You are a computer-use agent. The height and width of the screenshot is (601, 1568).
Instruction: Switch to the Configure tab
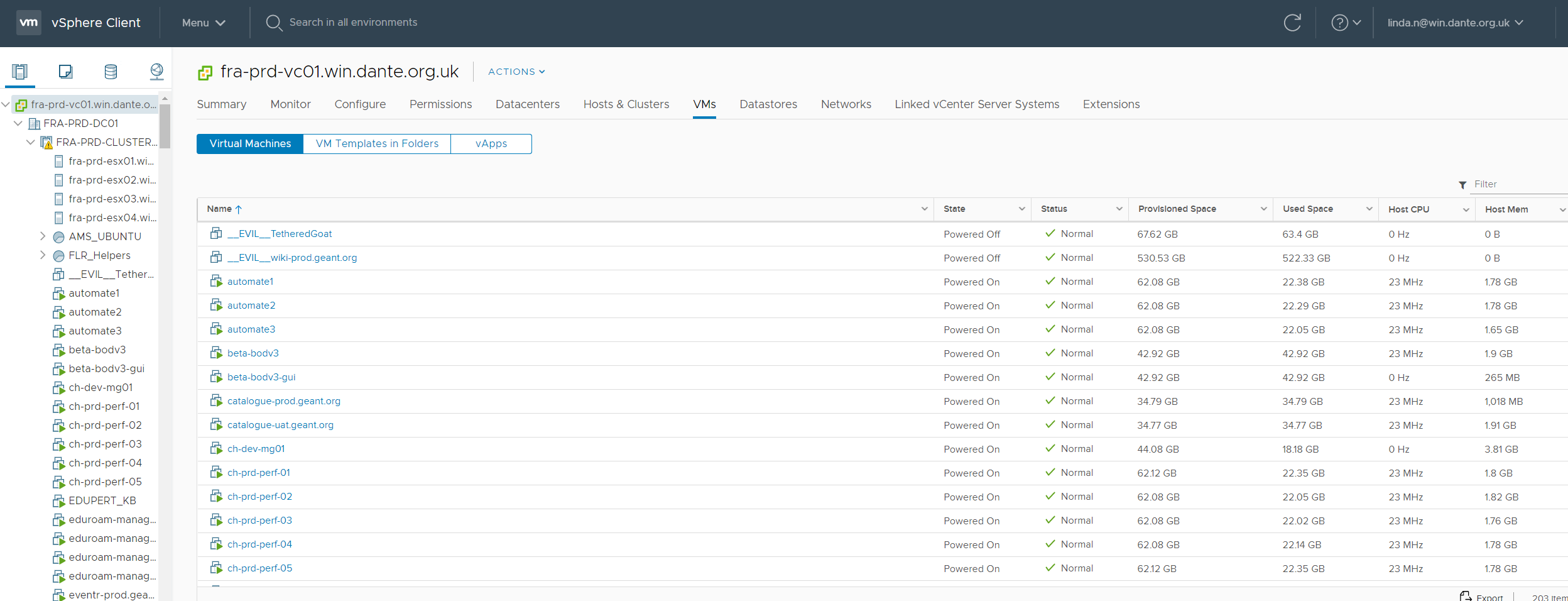pos(360,104)
